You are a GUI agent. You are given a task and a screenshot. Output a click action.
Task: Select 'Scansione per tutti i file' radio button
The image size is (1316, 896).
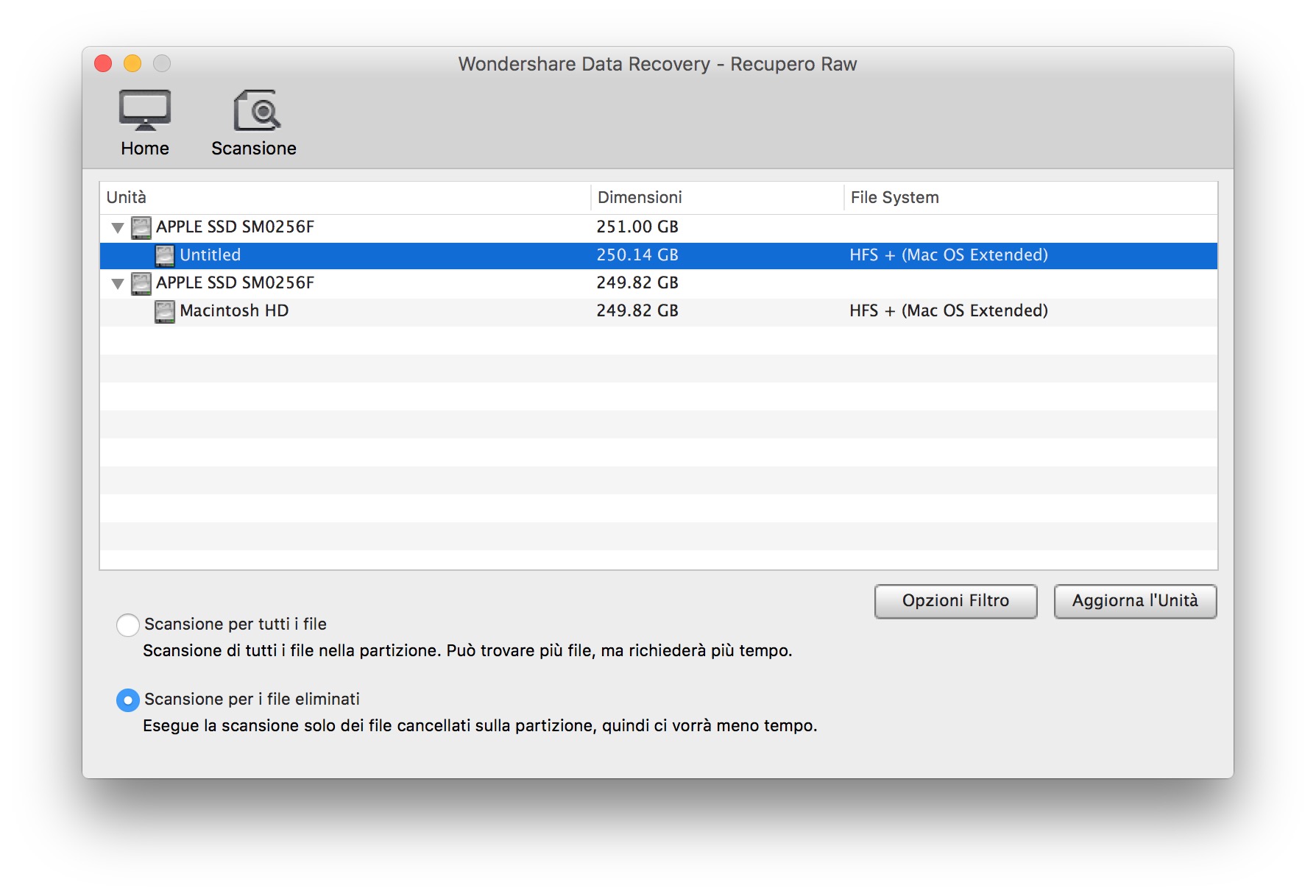tap(128, 625)
